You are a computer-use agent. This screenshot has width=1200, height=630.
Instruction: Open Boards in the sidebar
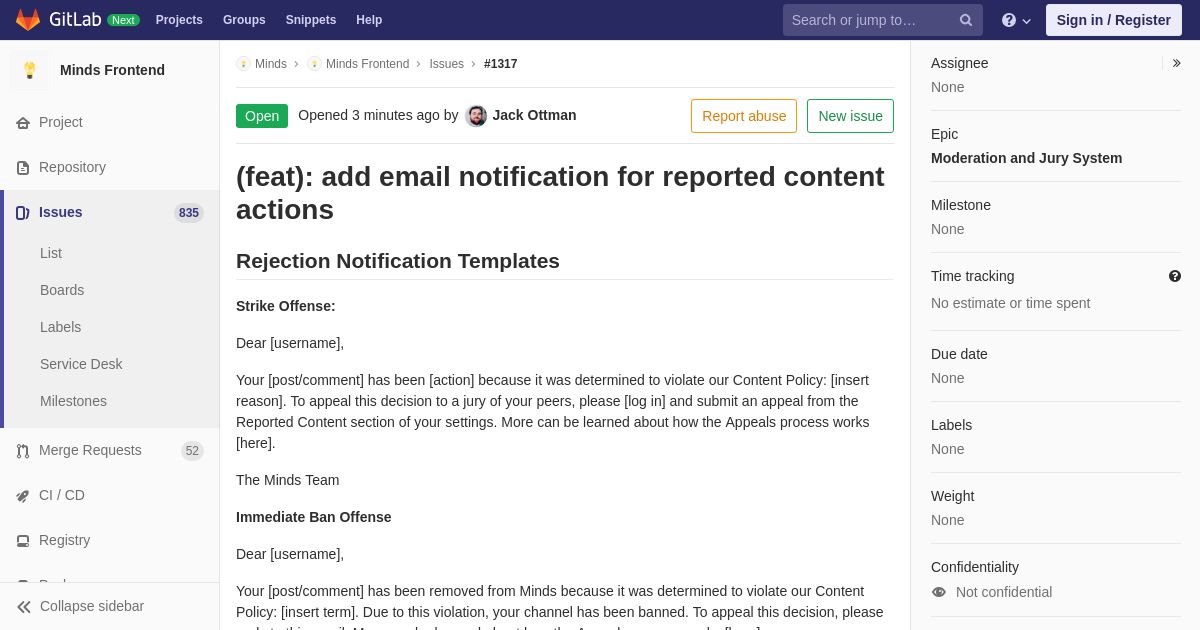pos(62,290)
